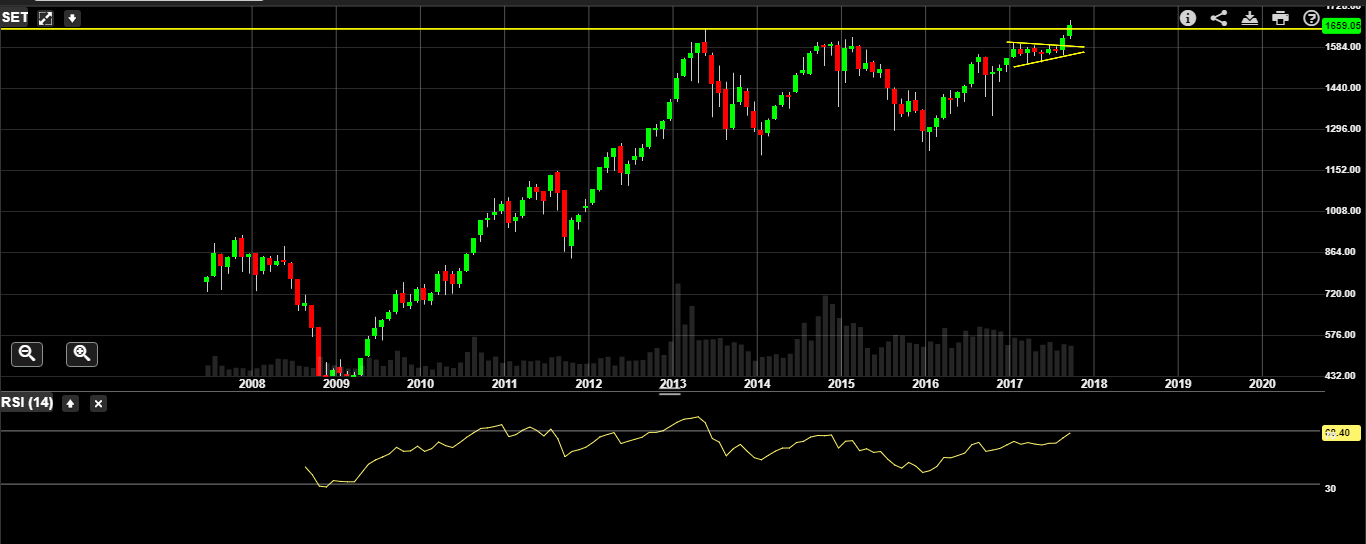Remove the RSI (14) indicator panel
This screenshot has width=1366, height=544.
(x=98, y=403)
